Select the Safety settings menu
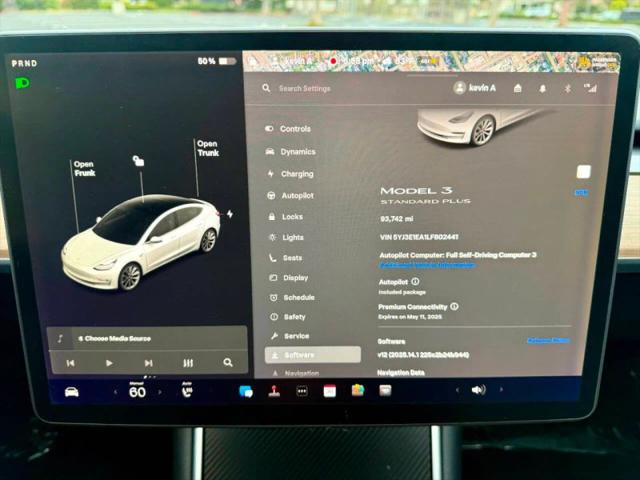The height and width of the screenshot is (480, 640). click(x=288, y=317)
